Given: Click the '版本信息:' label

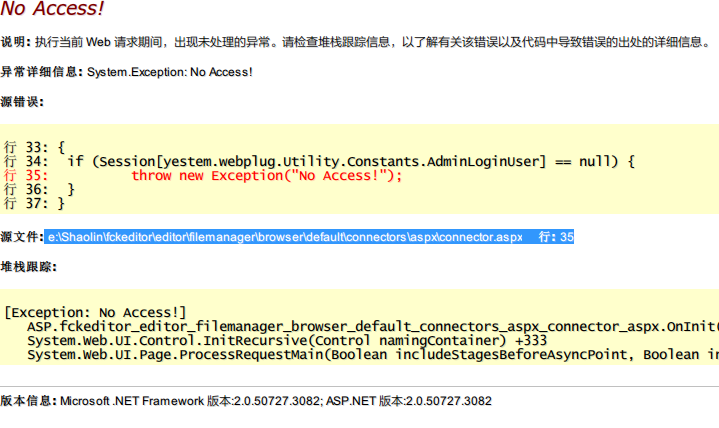Looking at the screenshot, I should pyautogui.click(x=28, y=401).
